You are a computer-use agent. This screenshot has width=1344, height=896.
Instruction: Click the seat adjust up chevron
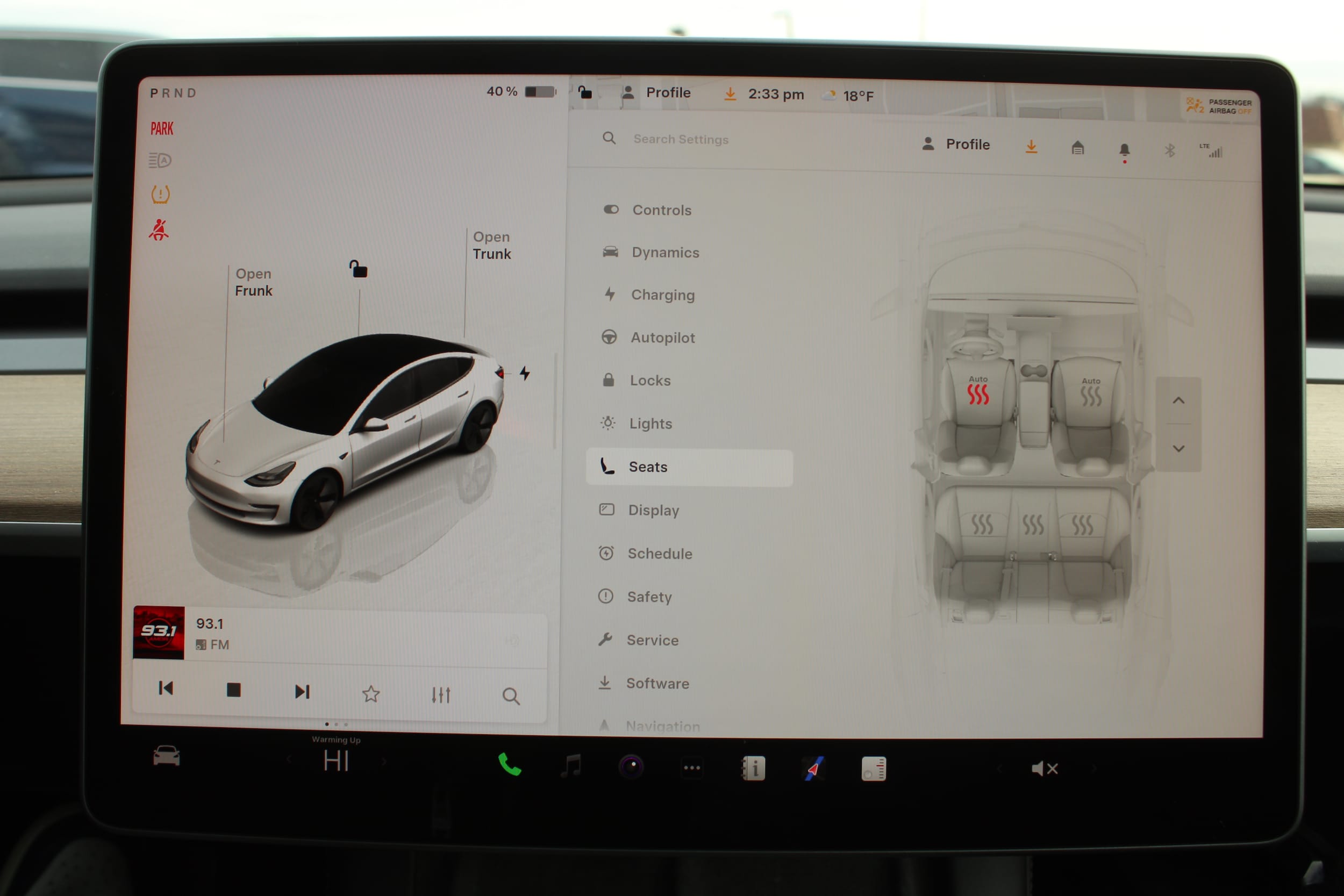pyautogui.click(x=1178, y=400)
